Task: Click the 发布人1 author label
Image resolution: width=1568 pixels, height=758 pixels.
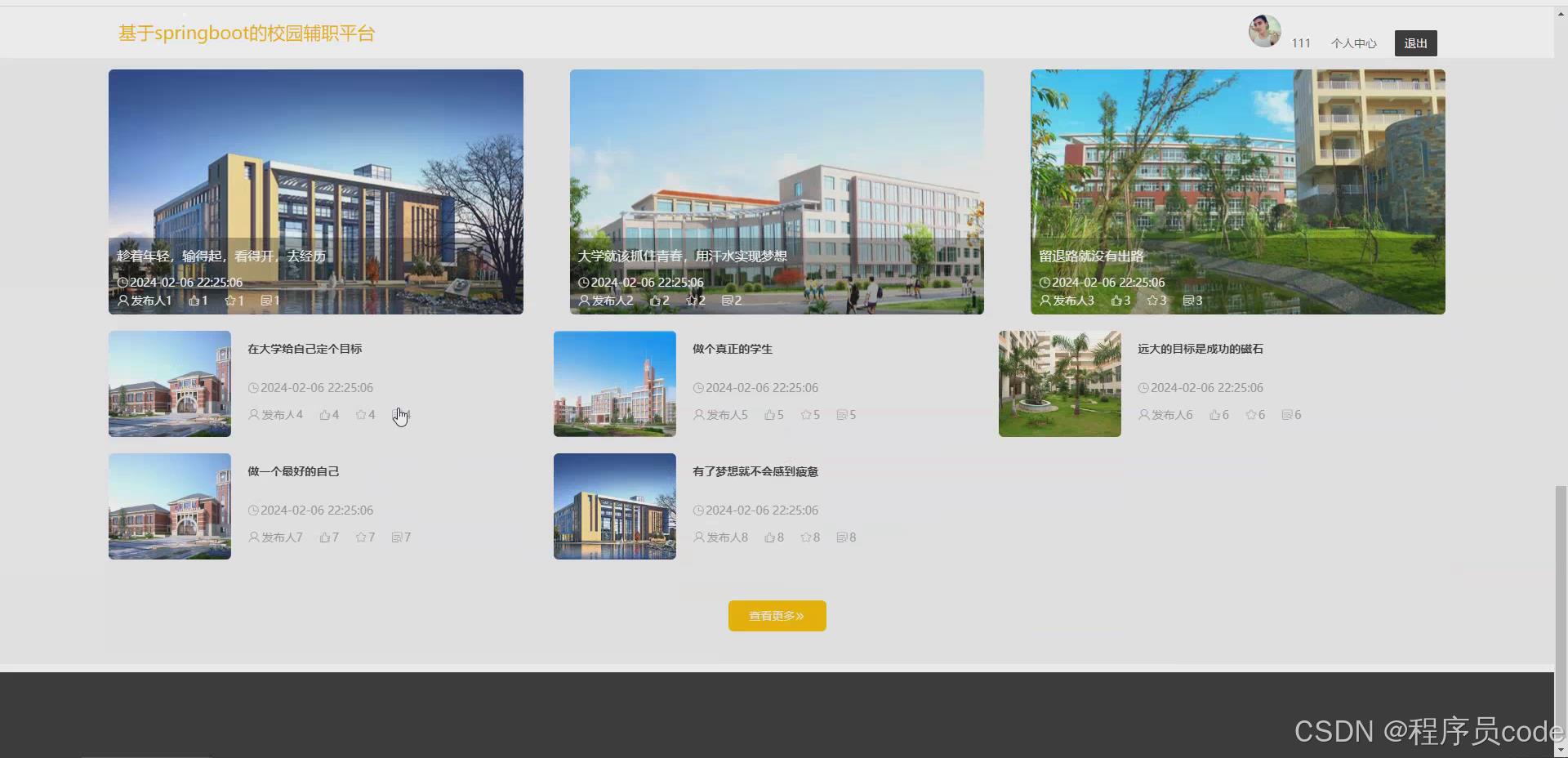Action: (x=151, y=301)
